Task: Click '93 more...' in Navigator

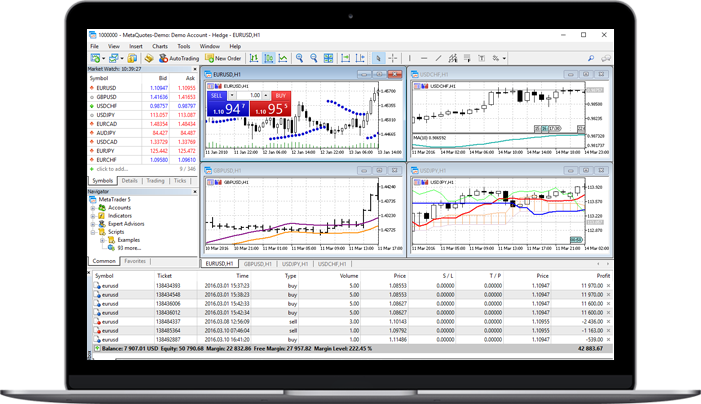Action: click(x=129, y=248)
